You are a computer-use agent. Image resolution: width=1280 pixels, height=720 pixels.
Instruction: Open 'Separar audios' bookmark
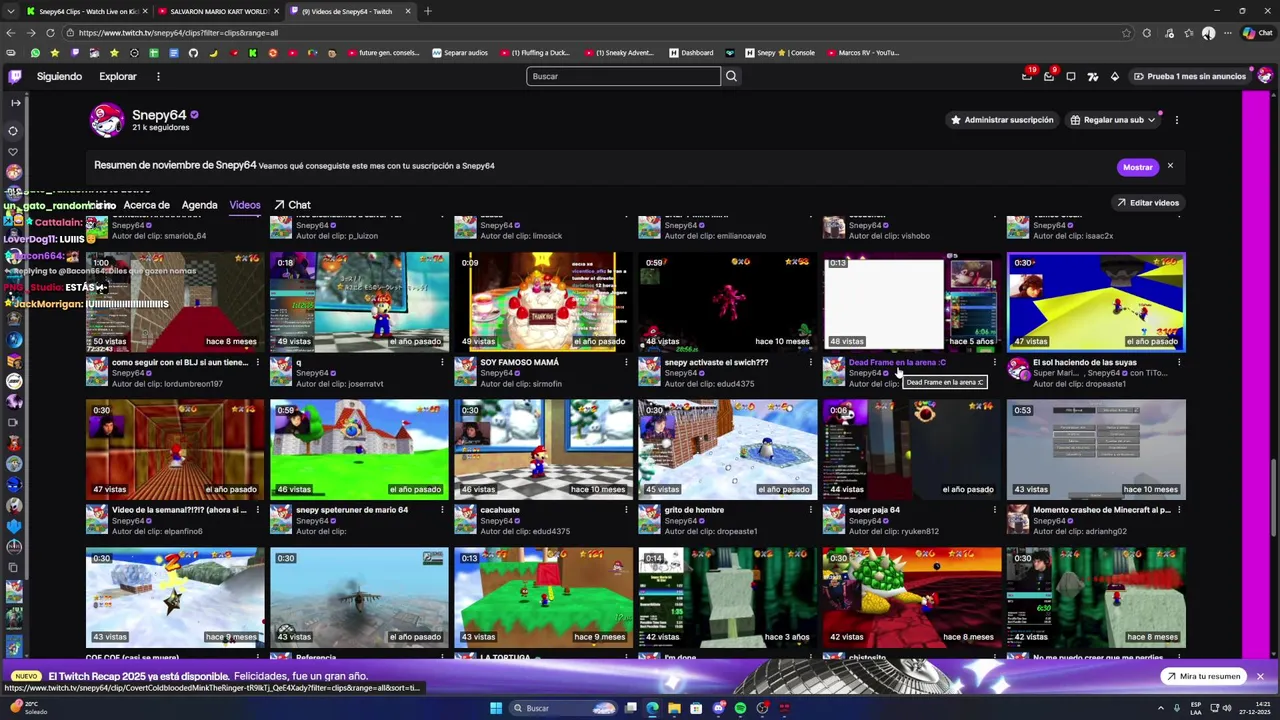pos(460,53)
